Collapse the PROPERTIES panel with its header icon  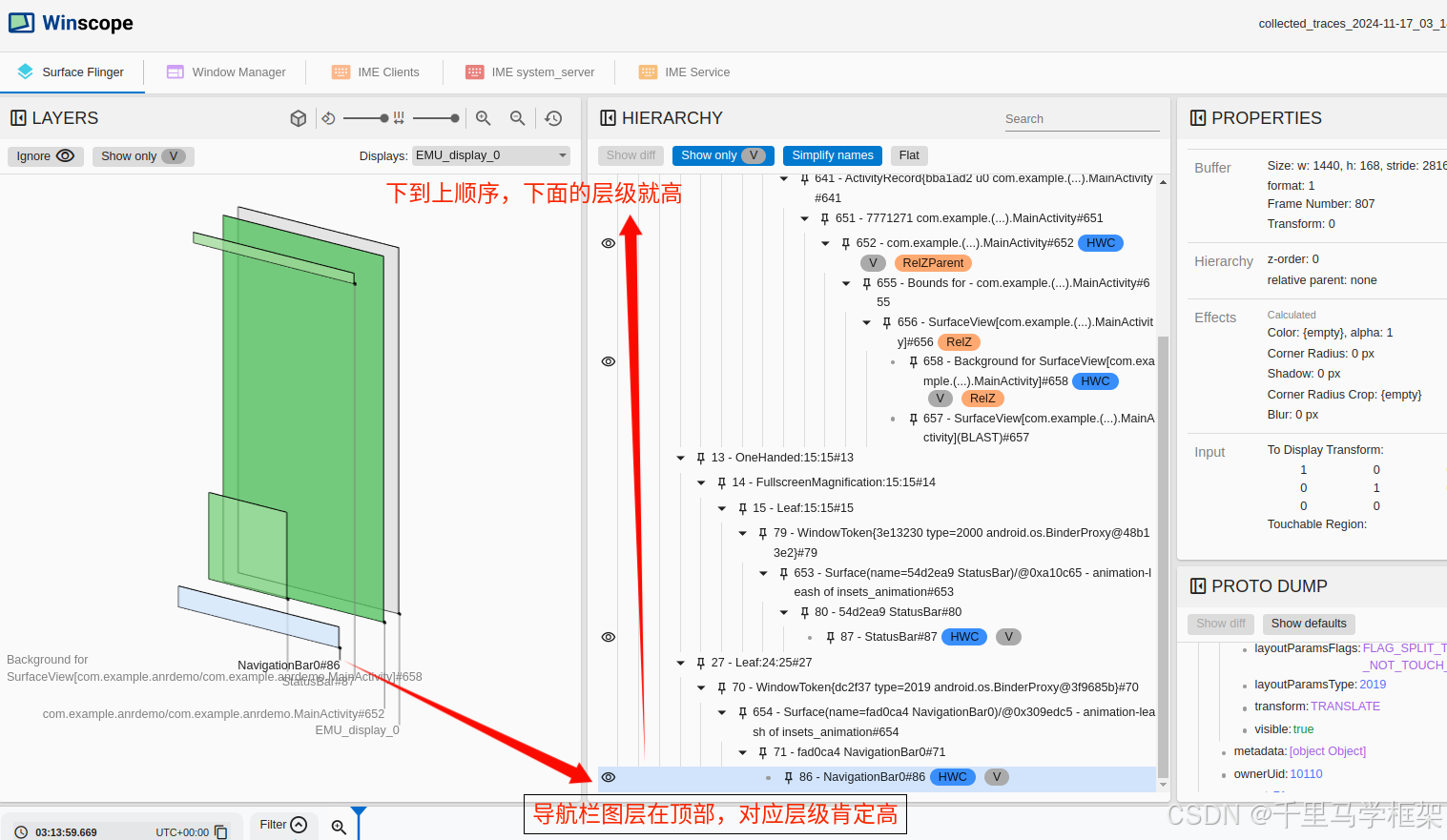(1198, 118)
